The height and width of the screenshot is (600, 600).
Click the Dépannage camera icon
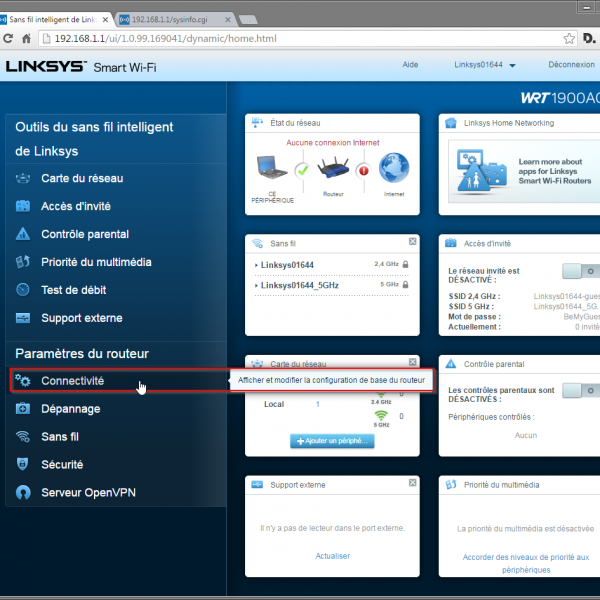(23, 409)
